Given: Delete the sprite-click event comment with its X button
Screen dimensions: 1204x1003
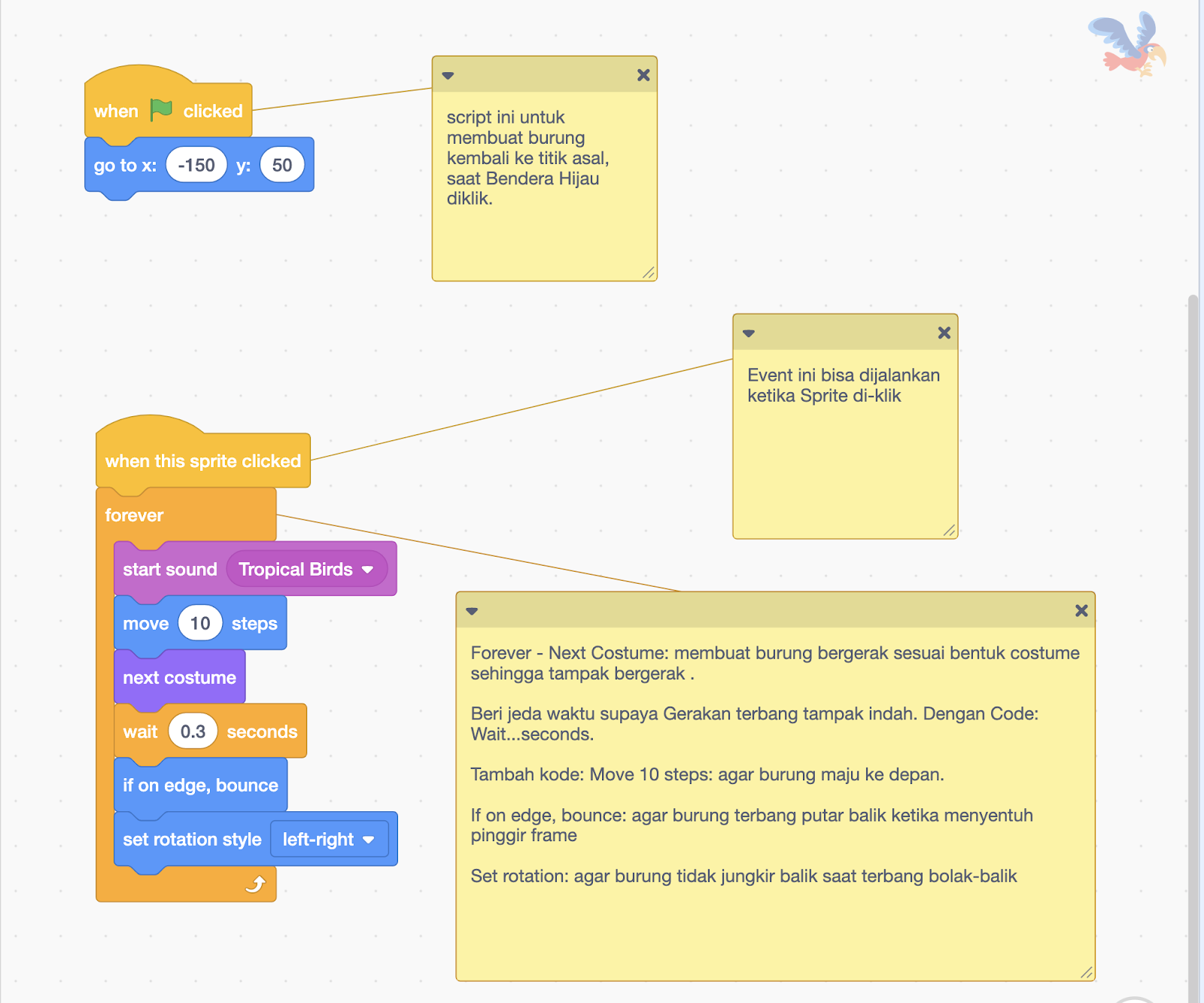Looking at the screenshot, I should 944,332.
